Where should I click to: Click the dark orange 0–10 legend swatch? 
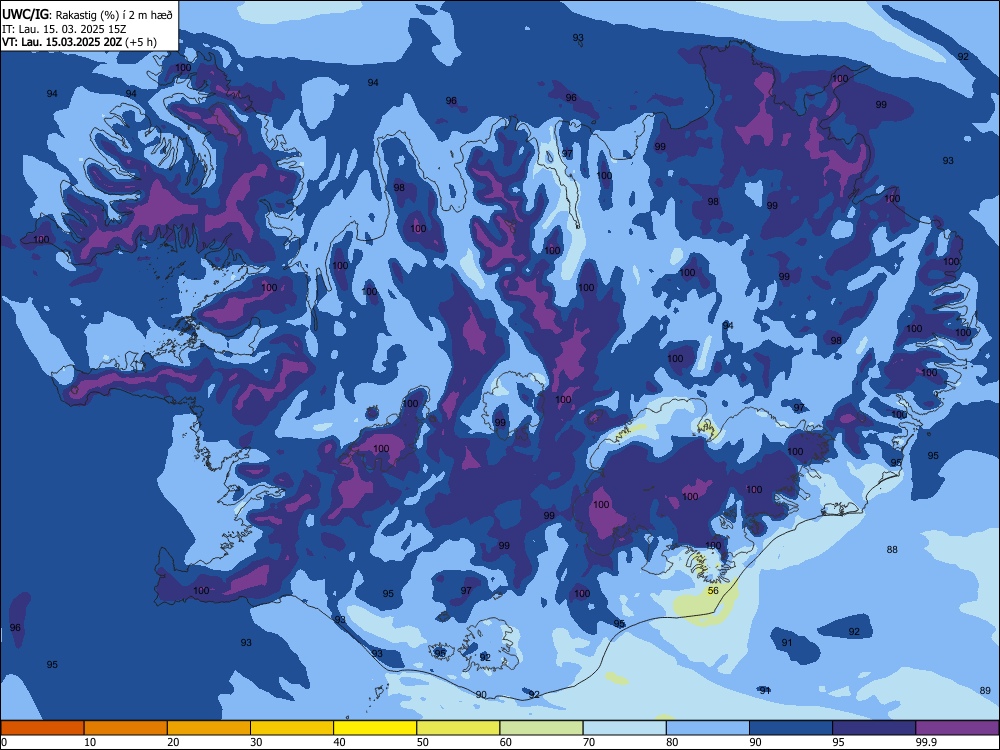pyautogui.click(x=42, y=728)
